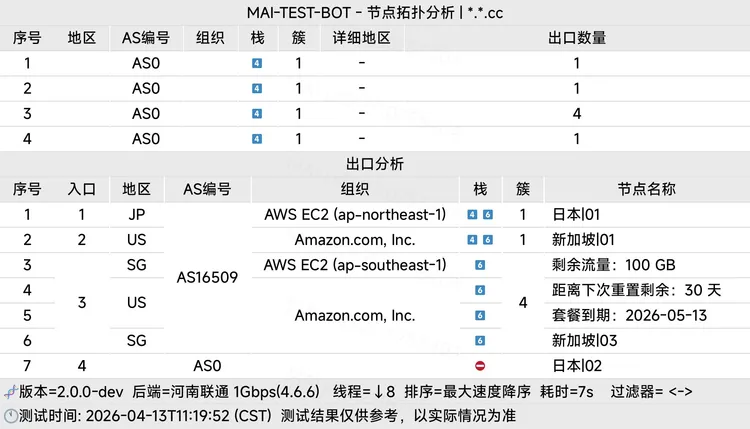The height and width of the screenshot is (429, 750).
Task: Click the IPv4 badge in the 日本|01 row
Action: tap(473, 215)
